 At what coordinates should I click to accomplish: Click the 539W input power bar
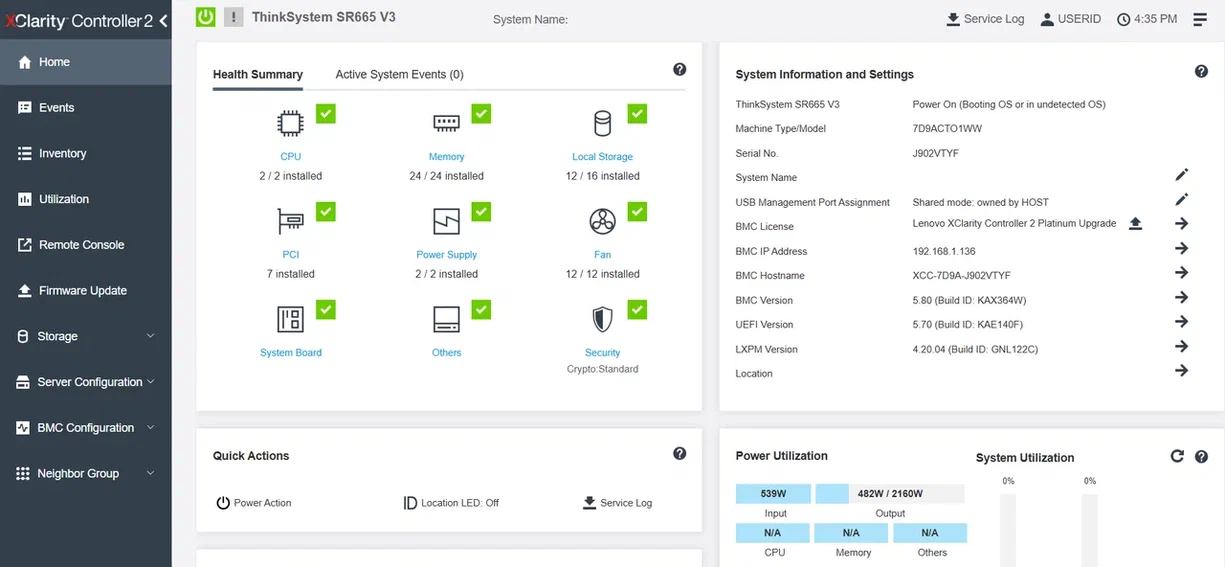pyautogui.click(x=773, y=494)
